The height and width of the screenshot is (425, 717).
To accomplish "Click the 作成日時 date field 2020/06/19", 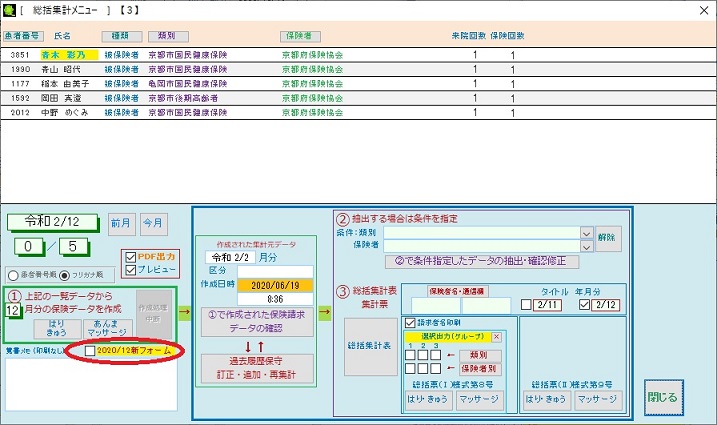I will [275, 285].
